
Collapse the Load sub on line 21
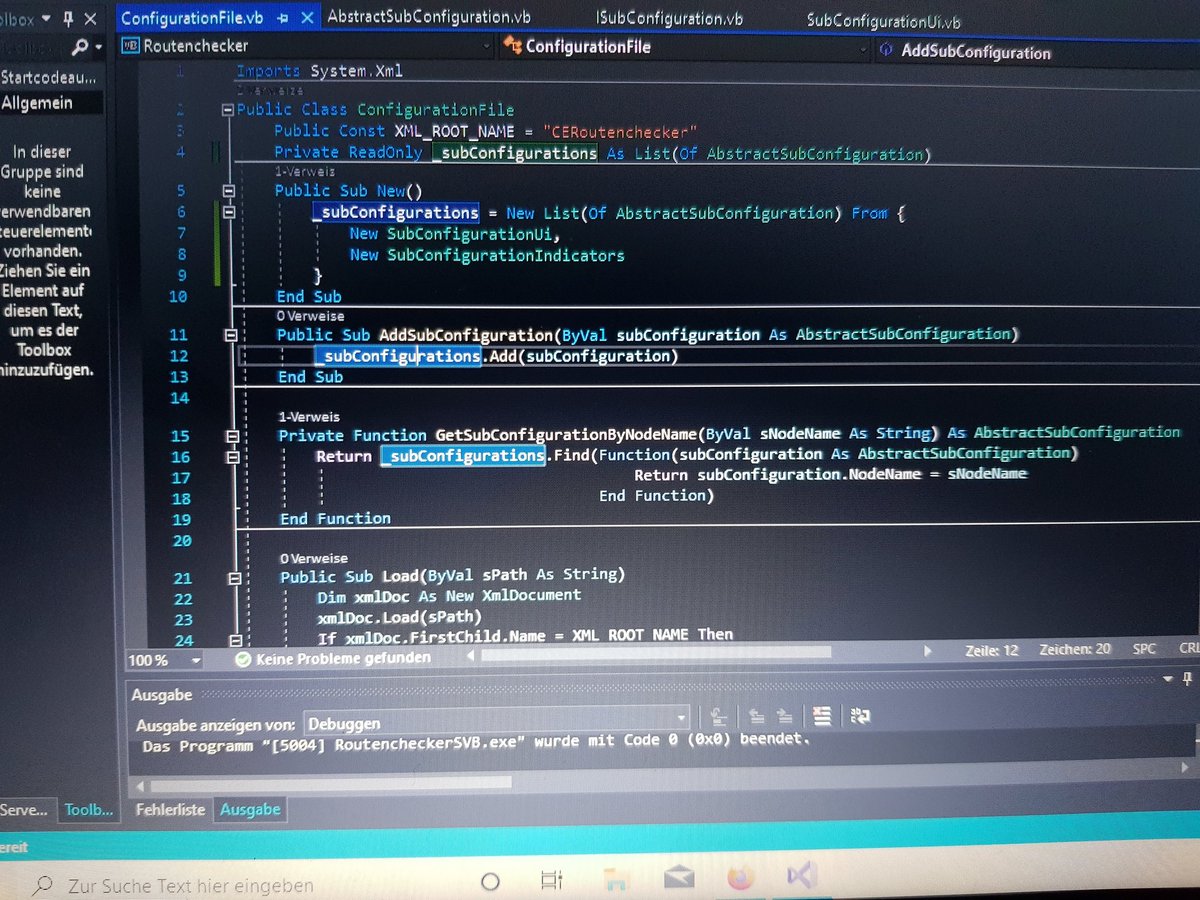pyautogui.click(x=233, y=577)
